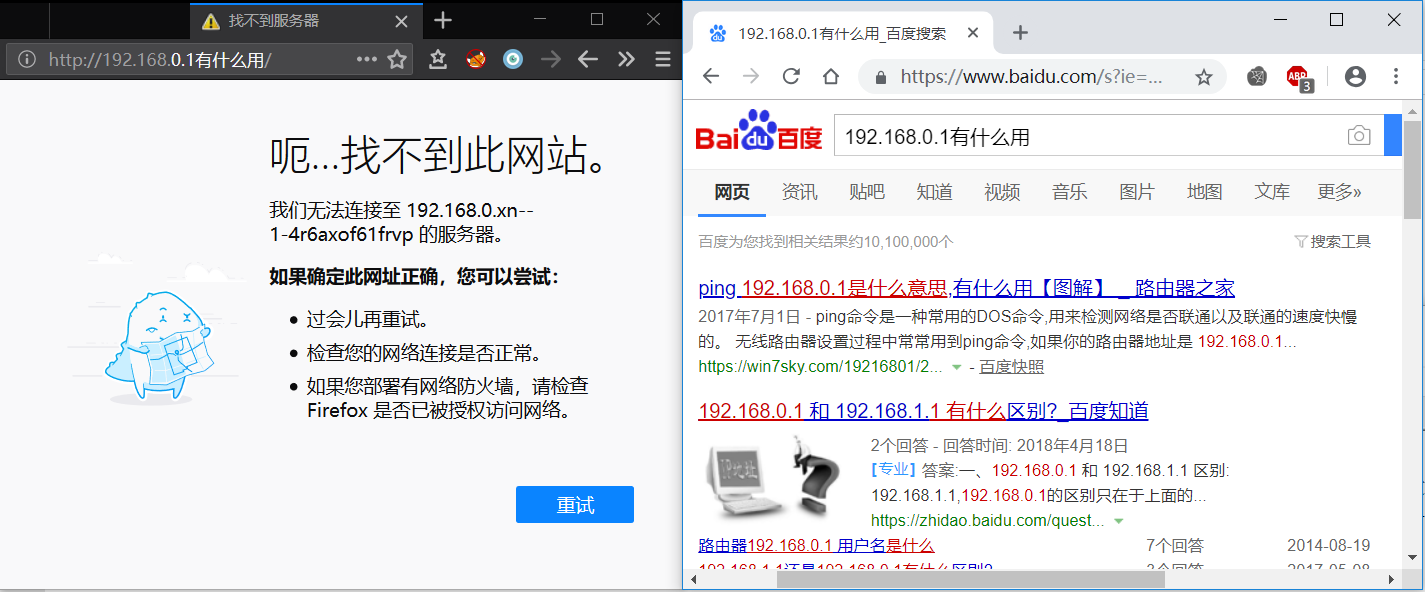Click the Baidu logo
1425x592 pixels.
tap(759, 131)
